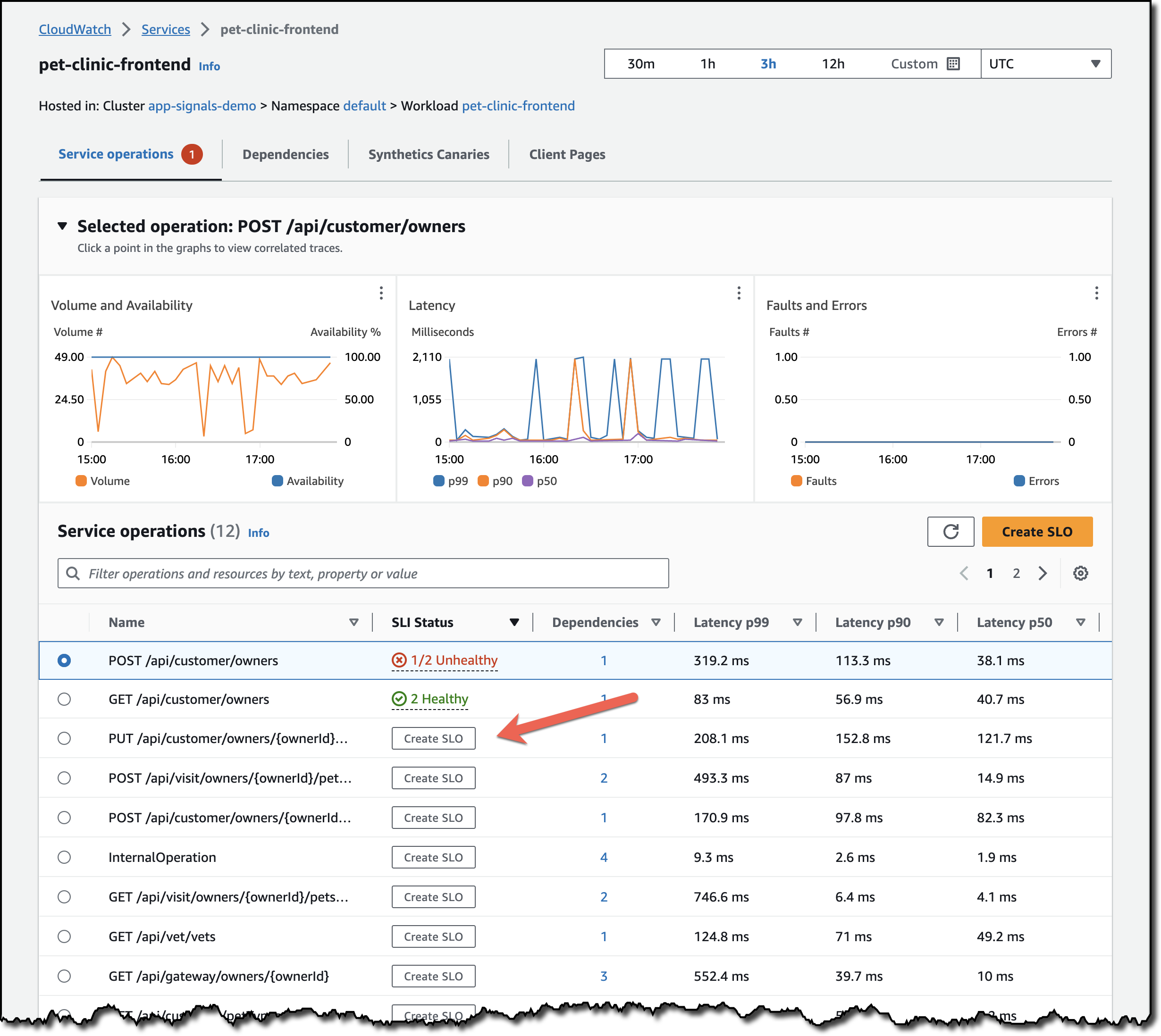Screen dimensions: 1161x1036
Task: Open the kebab menu on Faults and Errors chart
Action: tap(1097, 293)
